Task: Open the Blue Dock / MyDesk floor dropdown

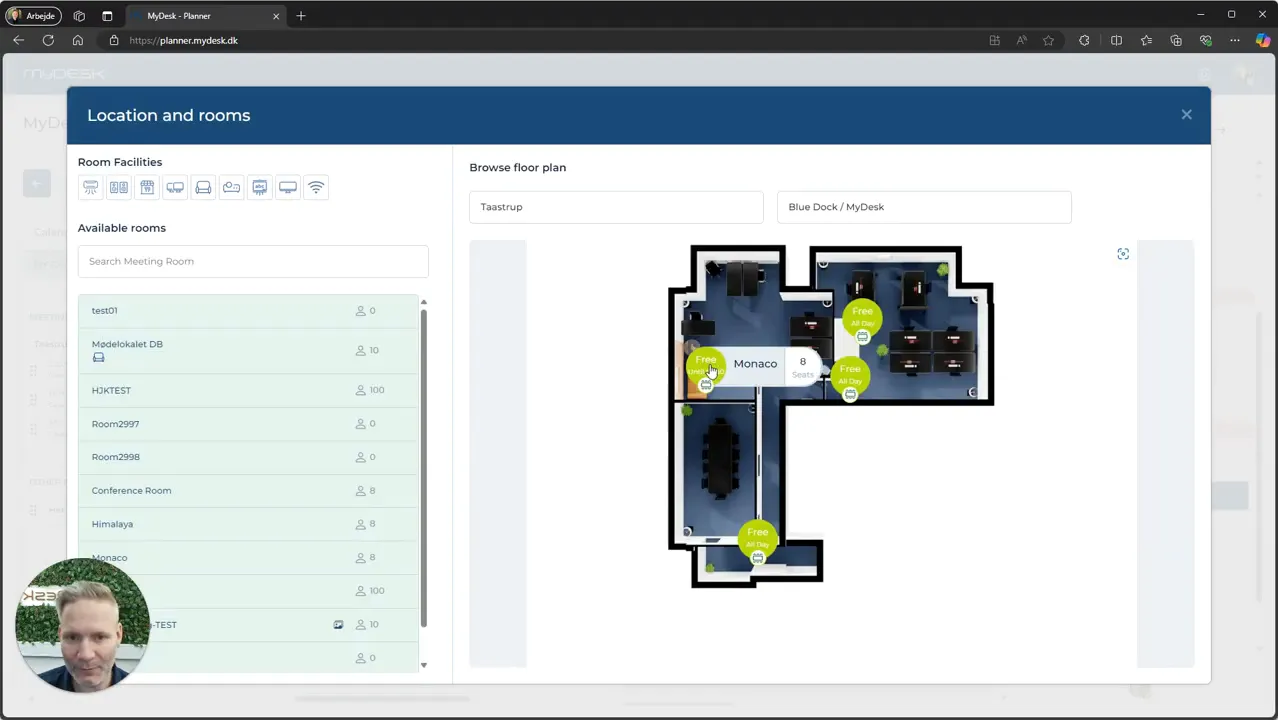Action: click(924, 207)
